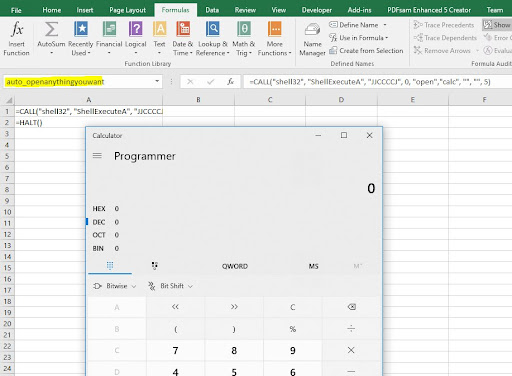The image size is (512, 376).
Task: Click the % modulo key in Calculator
Action: click(293, 329)
